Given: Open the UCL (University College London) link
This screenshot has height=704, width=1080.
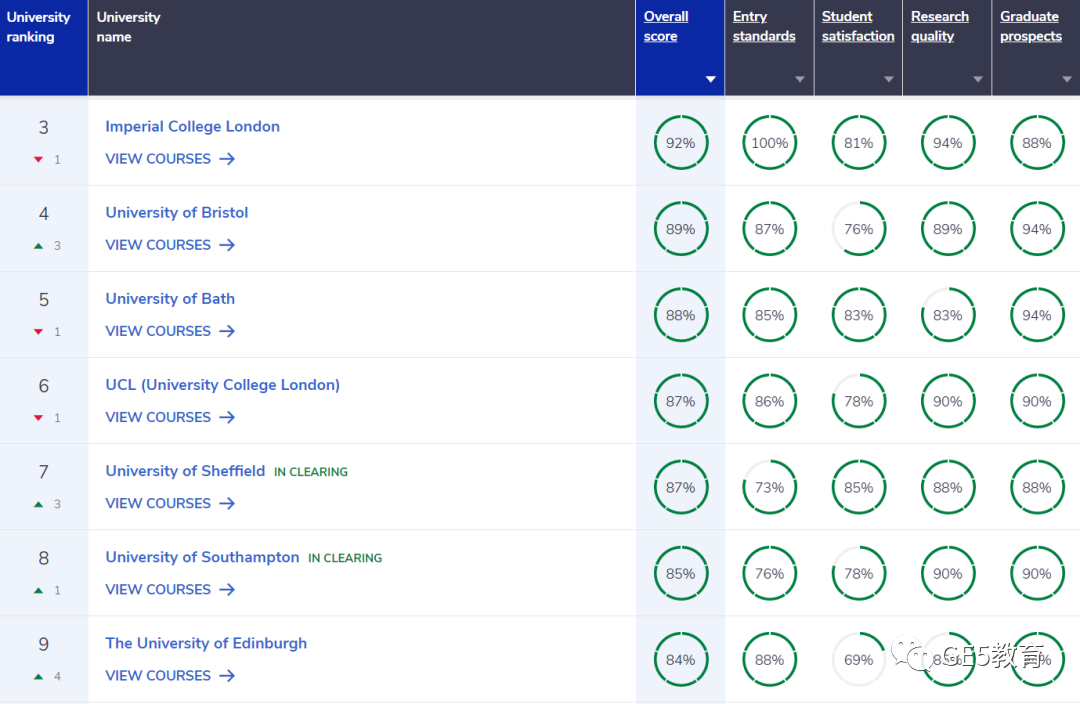Looking at the screenshot, I should [x=222, y=385].
